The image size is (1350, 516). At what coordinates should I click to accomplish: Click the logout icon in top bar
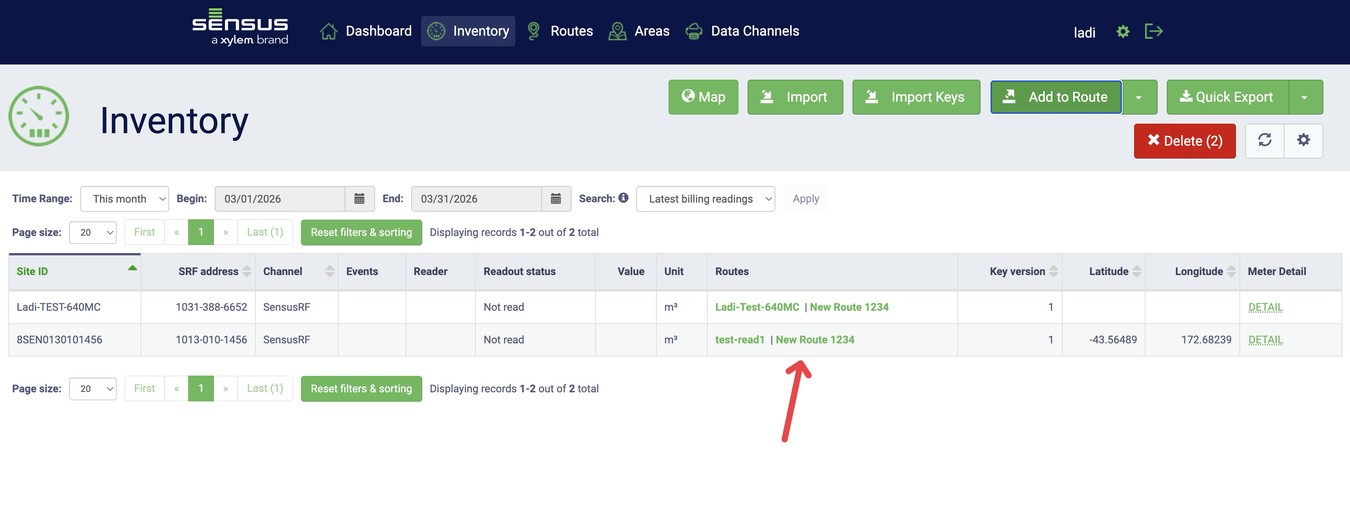(x=1154, y=32)
